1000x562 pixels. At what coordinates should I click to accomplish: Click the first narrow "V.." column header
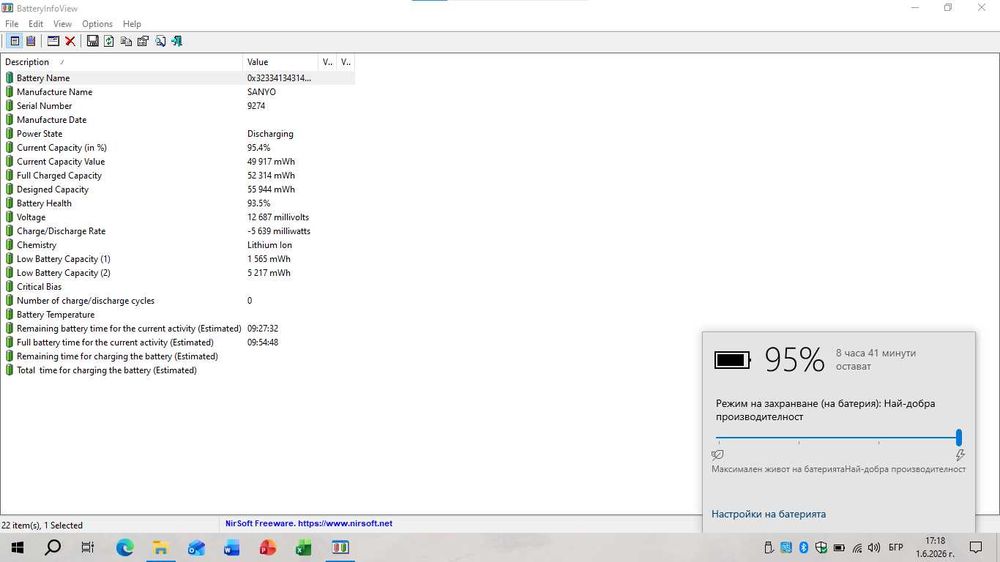point(327,62)
